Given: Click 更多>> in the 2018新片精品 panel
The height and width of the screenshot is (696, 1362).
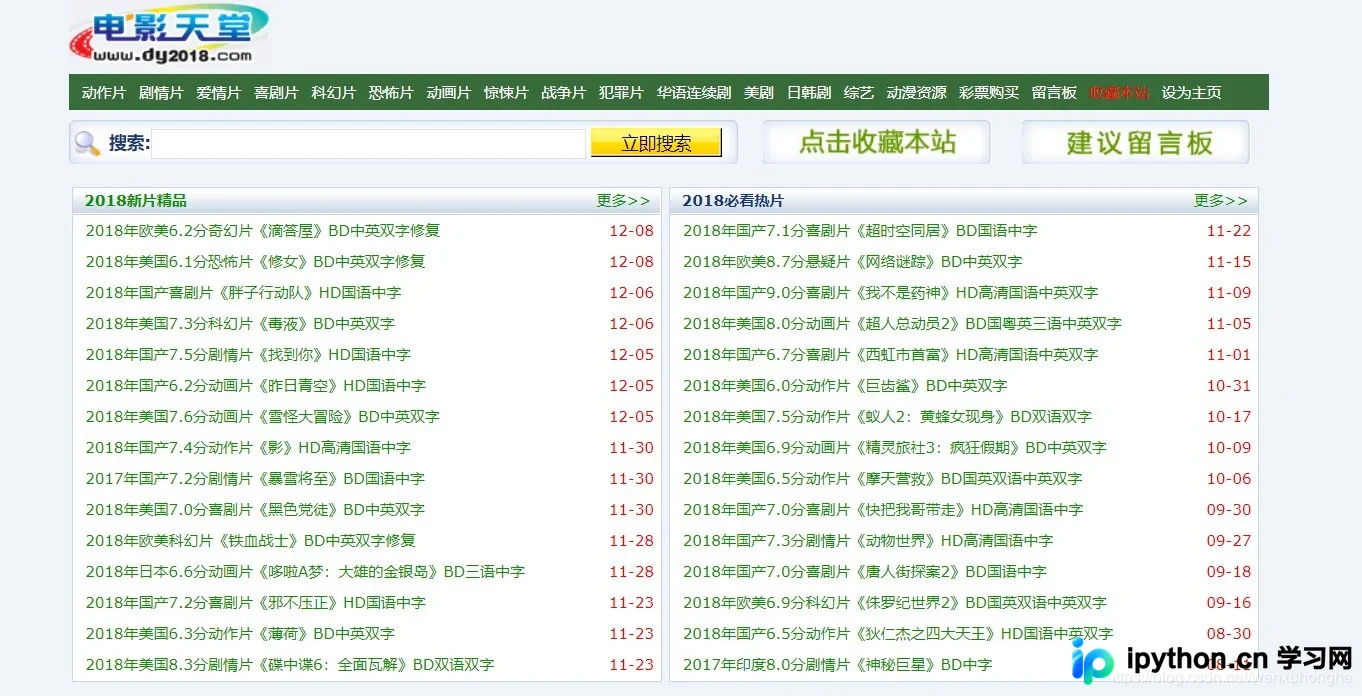Looking at the screenshot, I should pyautogui.click(x=623, y=200).
